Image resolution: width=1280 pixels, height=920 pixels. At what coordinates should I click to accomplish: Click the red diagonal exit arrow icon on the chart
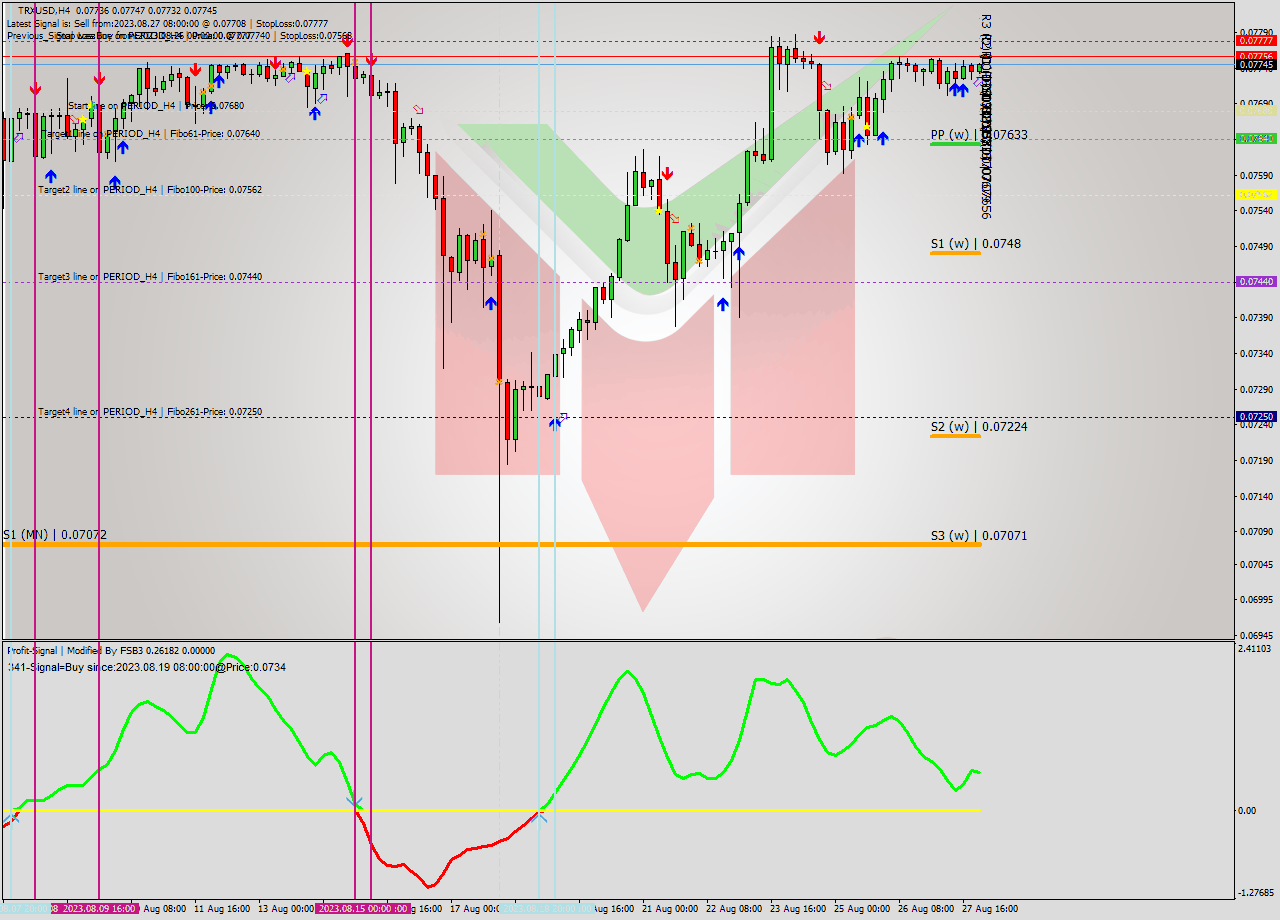(x=673, y=218)
